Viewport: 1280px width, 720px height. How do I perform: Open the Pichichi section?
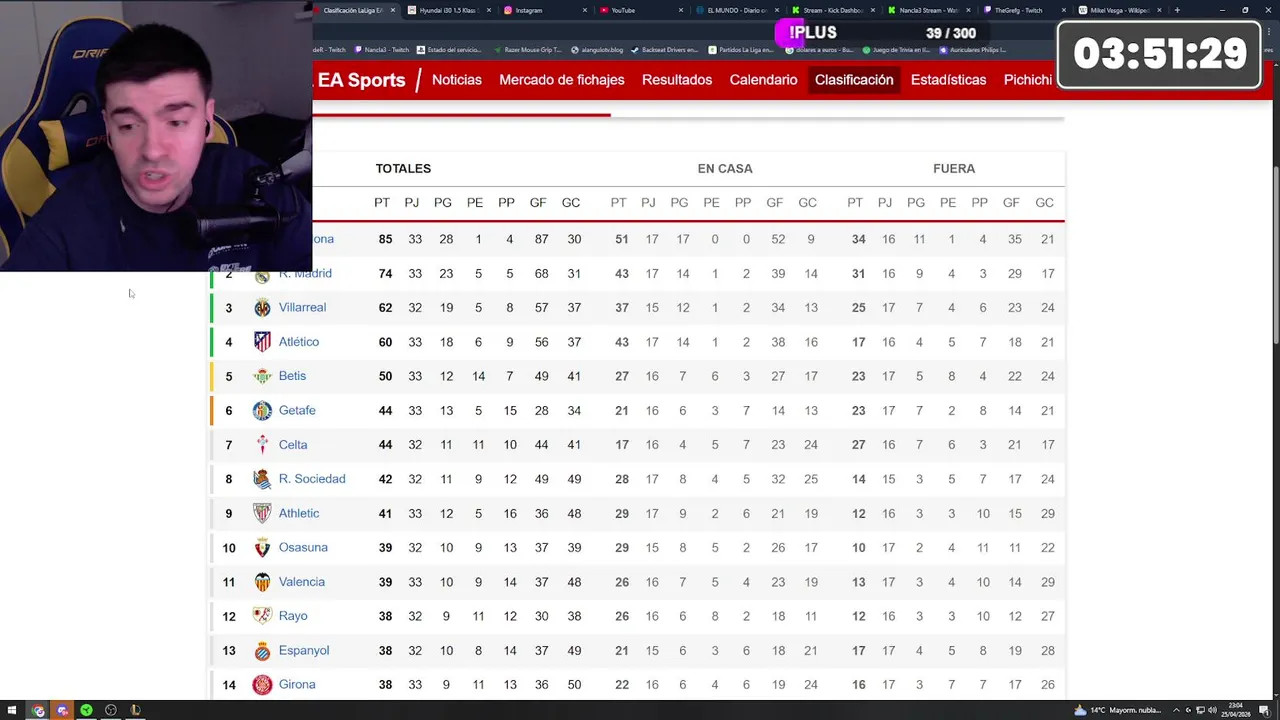pyautogui.click(x=1028, y=80)
